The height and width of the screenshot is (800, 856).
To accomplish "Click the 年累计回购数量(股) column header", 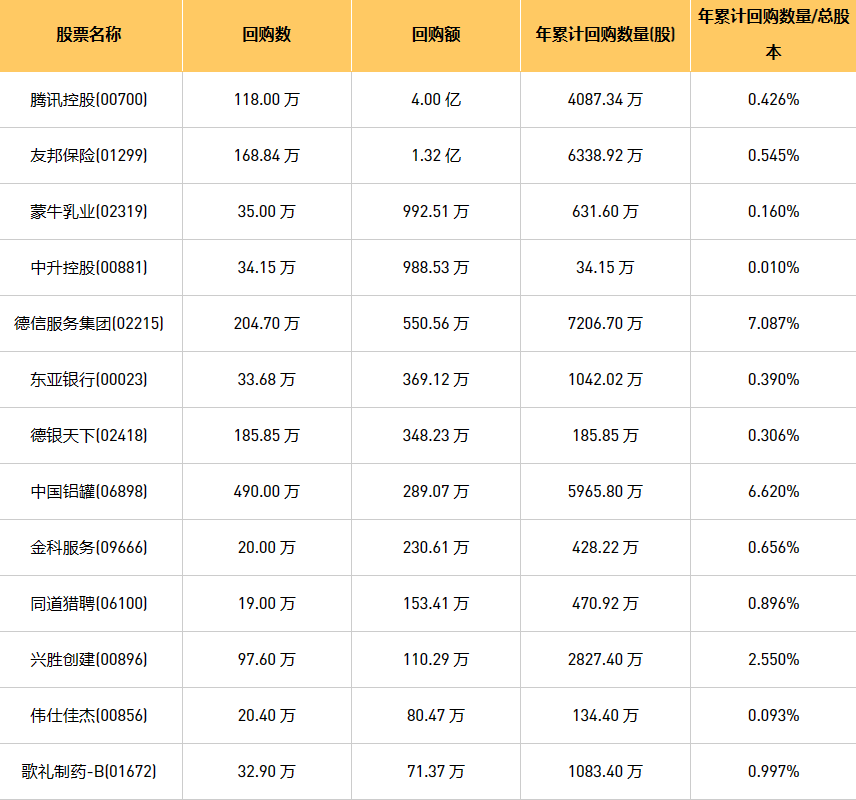I will pyautogui.click(x=605, y=34).
